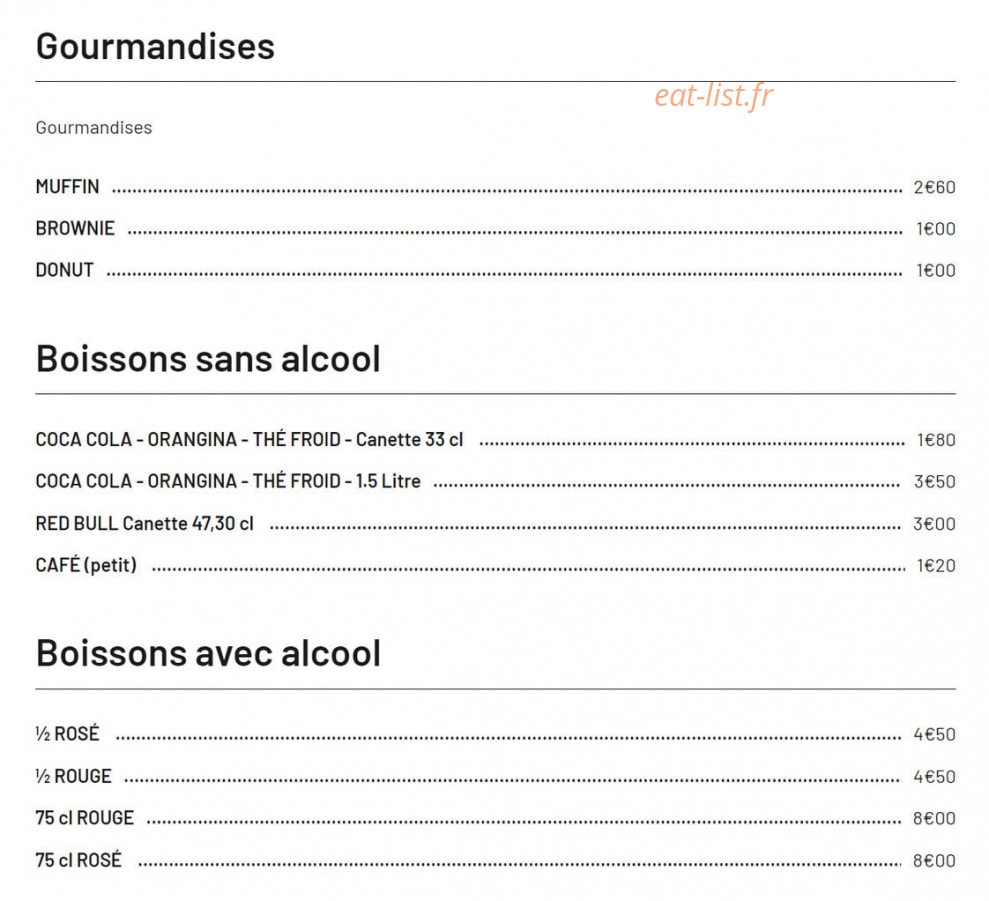Select the Gourmandises section heading

(x=155, y=46)
